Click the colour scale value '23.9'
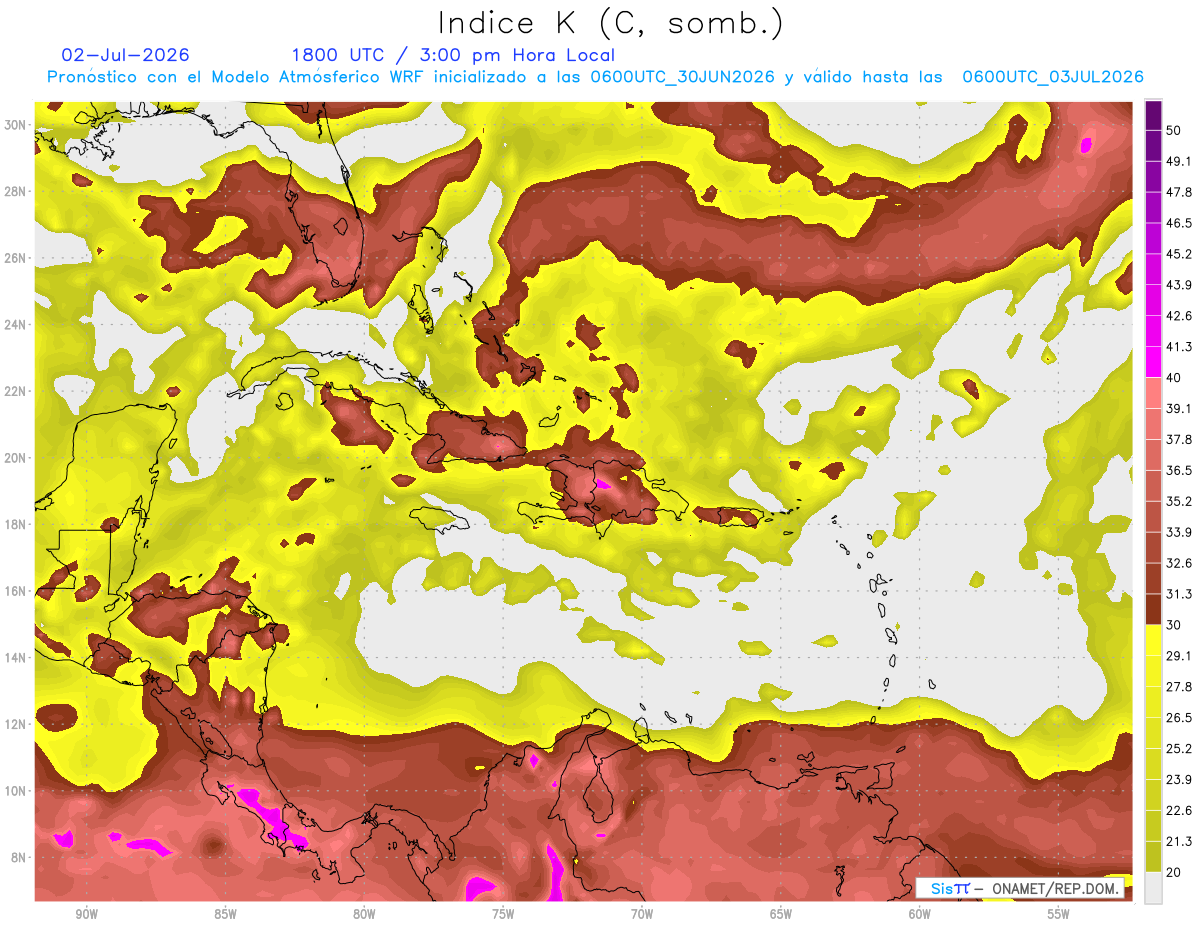Viewport: 1200px width, 927px height. 1179,779
